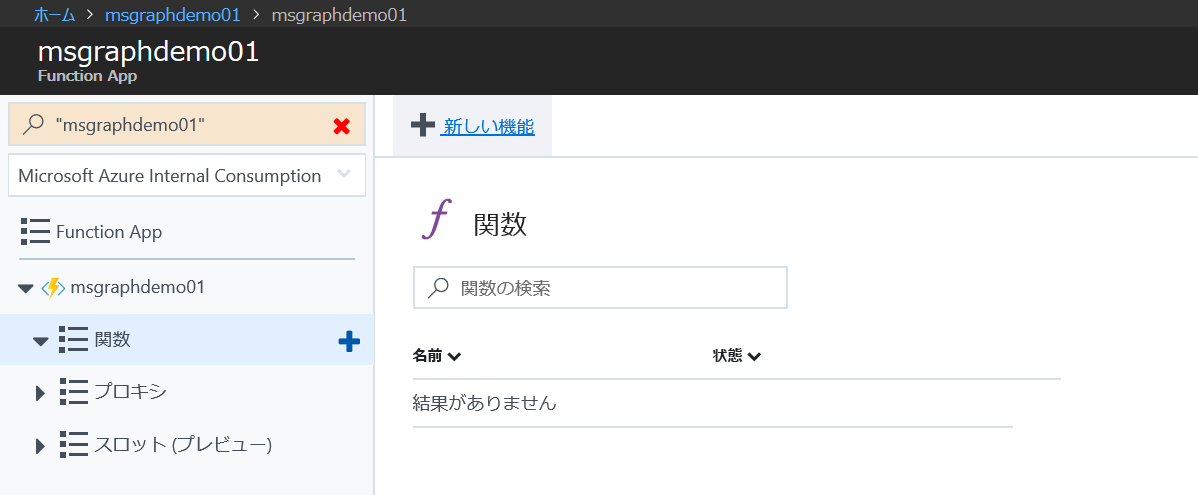Collapse the 関数 tree node arrow
The image size is (1198, 495).
click(x=41, y=341)
